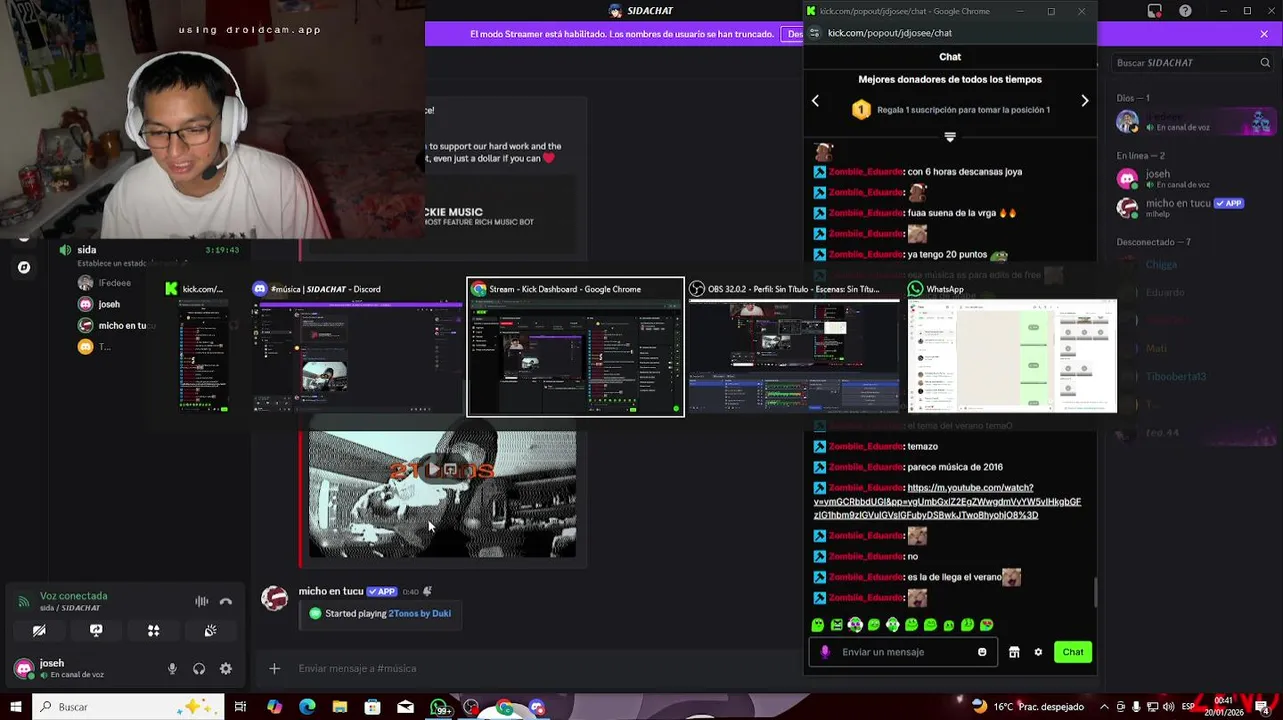
Task: Click the Windows taskbar 'Buscar' search box
Action: (x=128, y=707)
